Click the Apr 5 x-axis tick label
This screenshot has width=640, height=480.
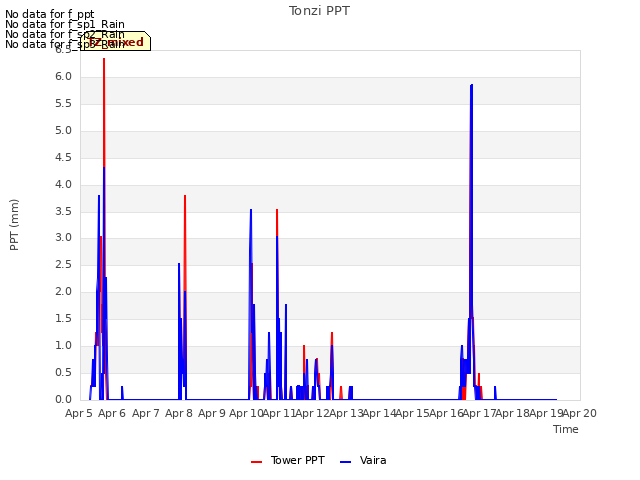[79, 413]
